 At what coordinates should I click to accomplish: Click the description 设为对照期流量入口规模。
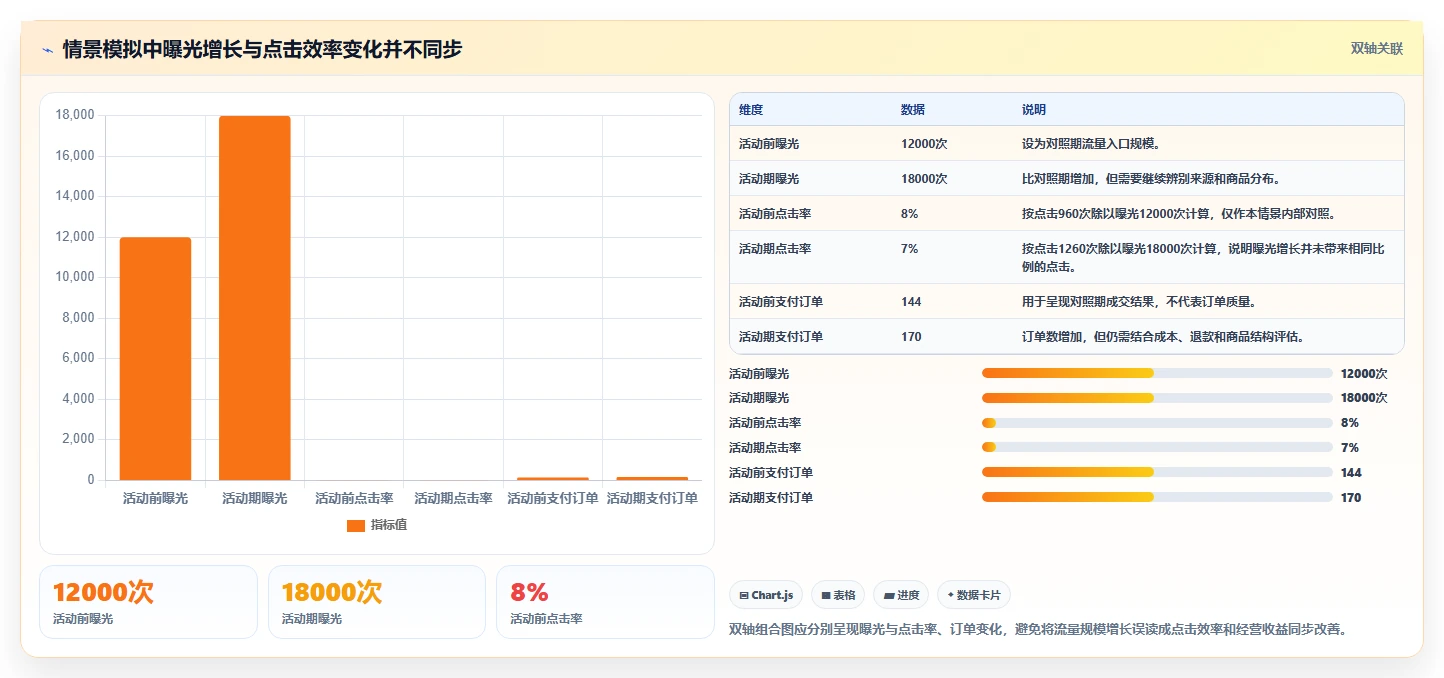point(1091,144)
